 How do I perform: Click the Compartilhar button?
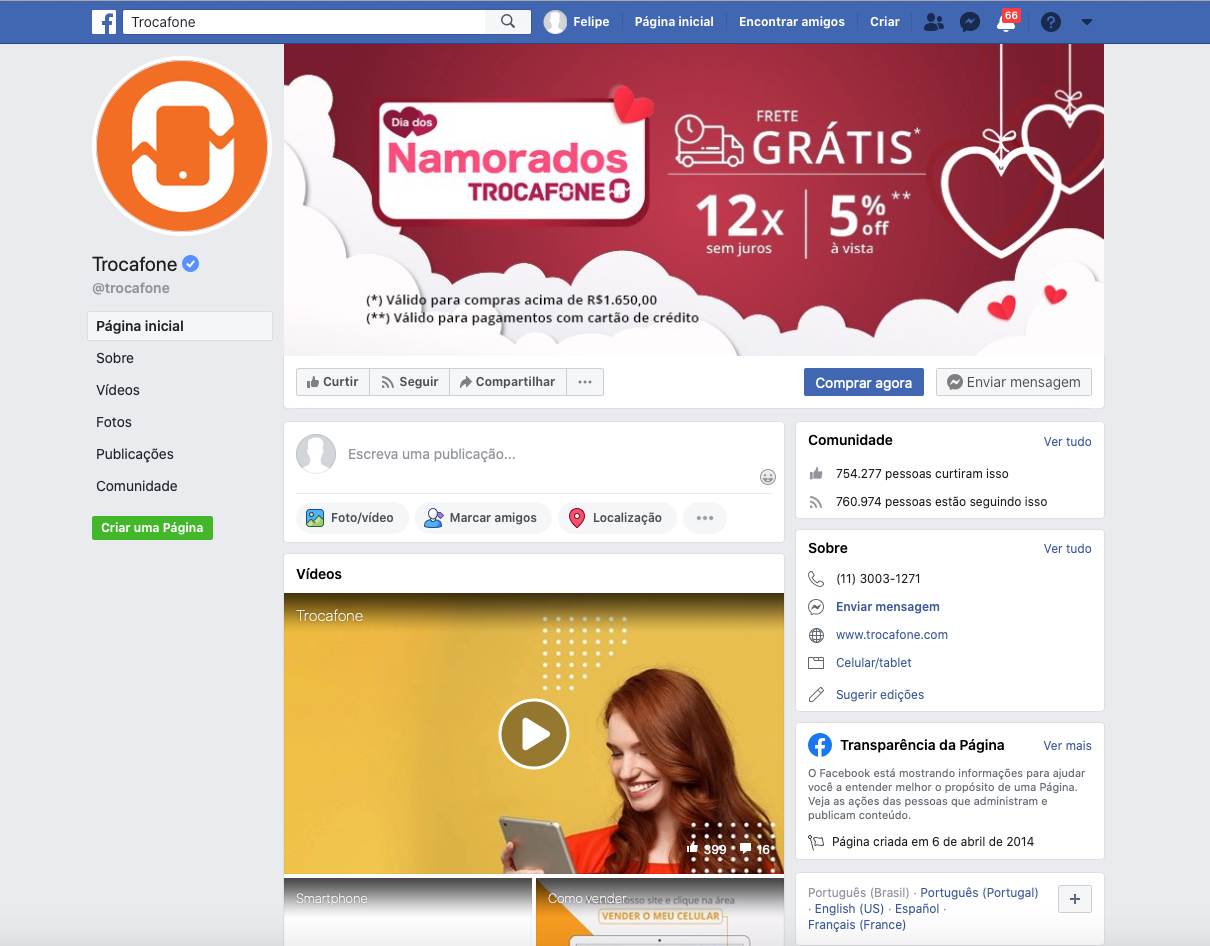click(508, 382)
